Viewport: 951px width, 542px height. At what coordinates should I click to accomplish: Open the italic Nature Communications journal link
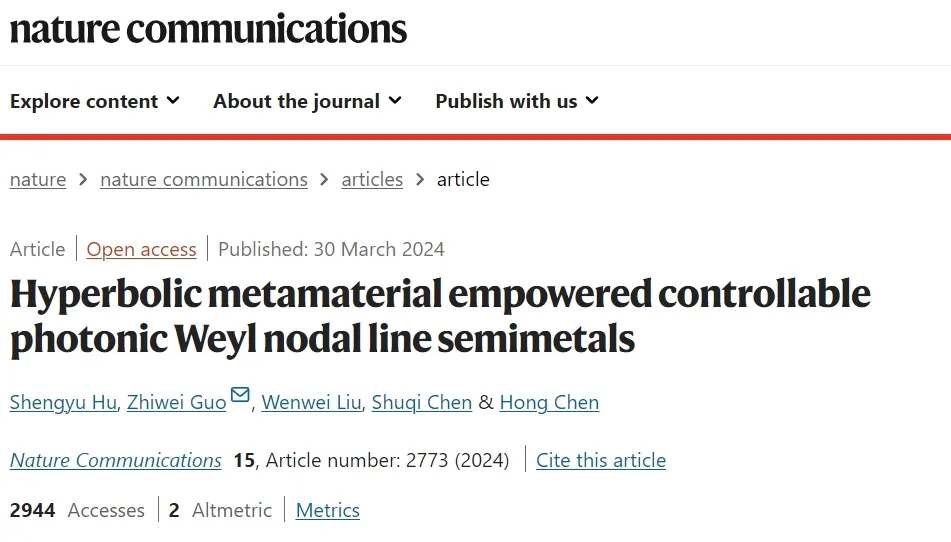click(x=116, y=461)
